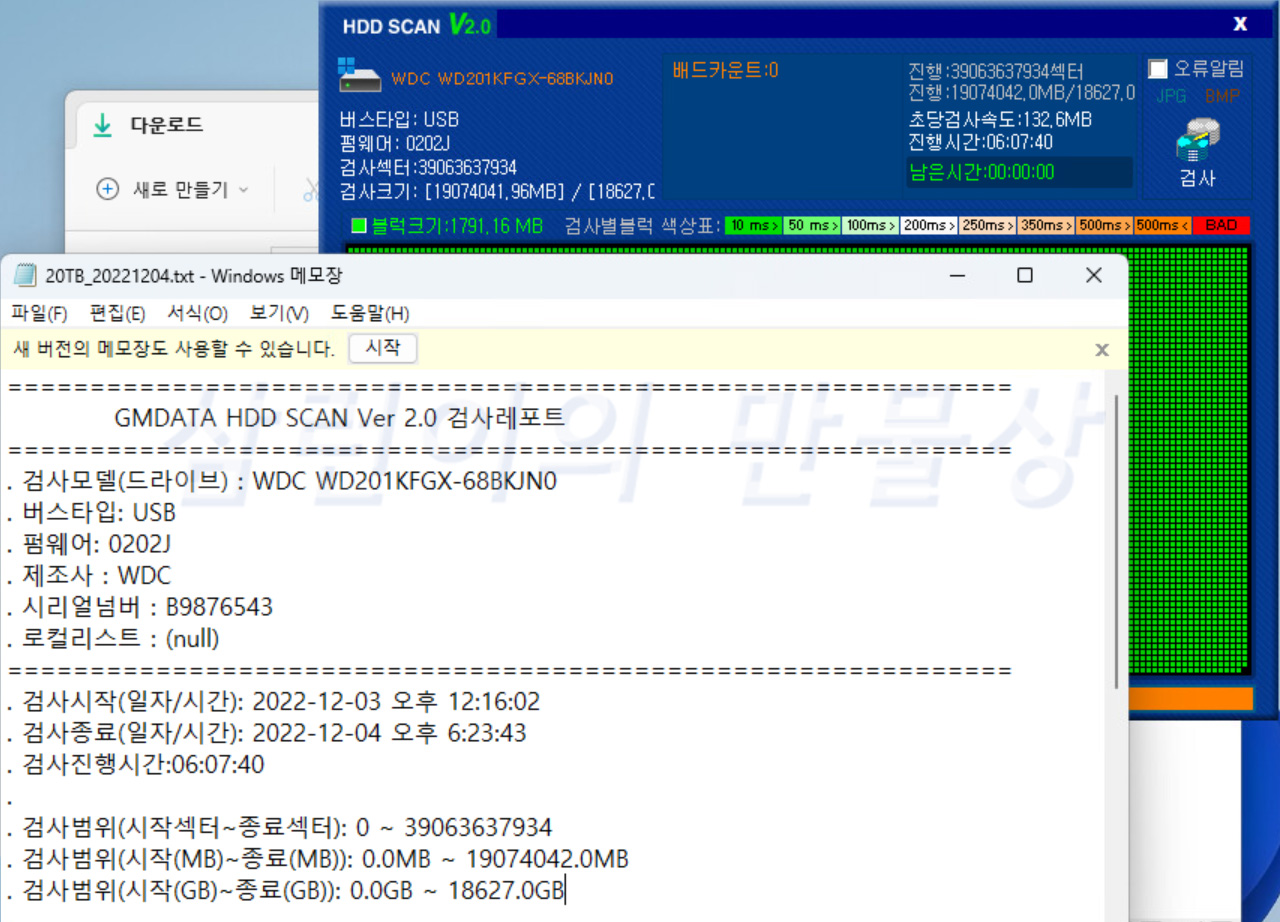Screen dimensions: 1280x922
Task: Click the orange progress bar in HDD SCAN
Action: coord(1189,698)
